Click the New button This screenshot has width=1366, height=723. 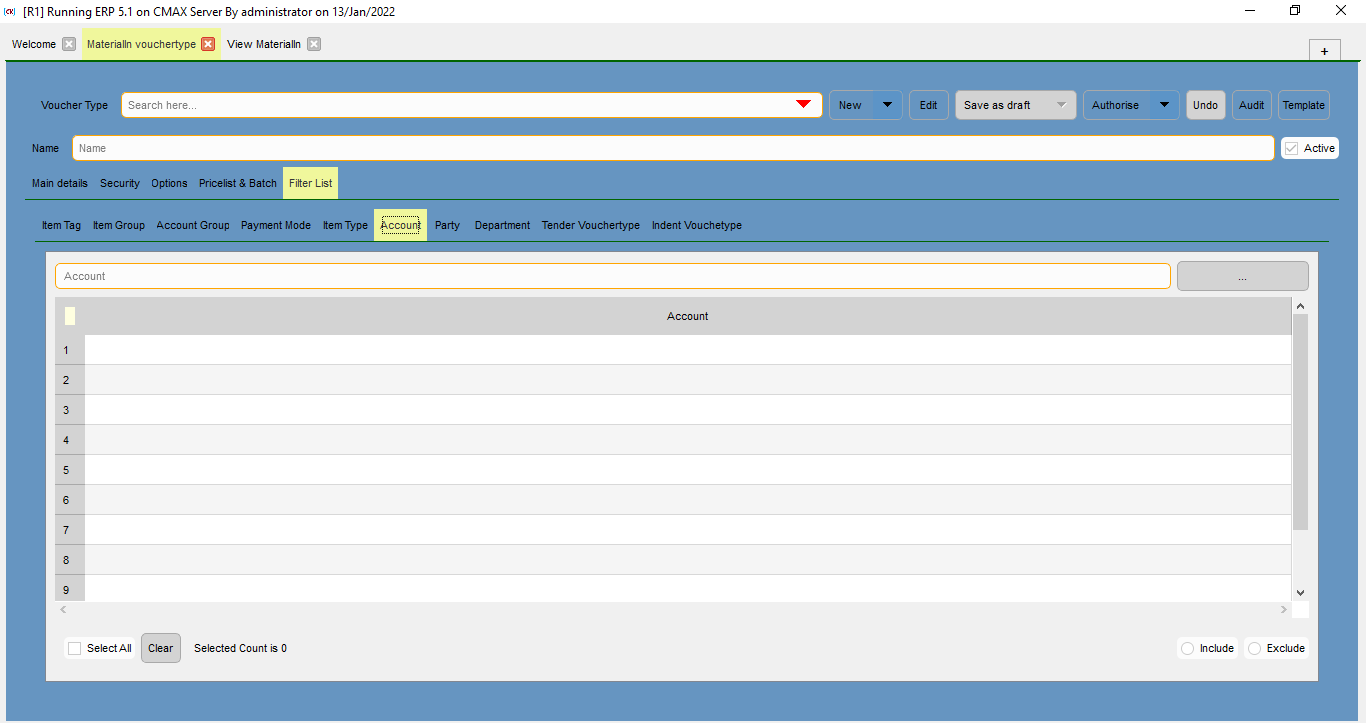coord(851,105)
